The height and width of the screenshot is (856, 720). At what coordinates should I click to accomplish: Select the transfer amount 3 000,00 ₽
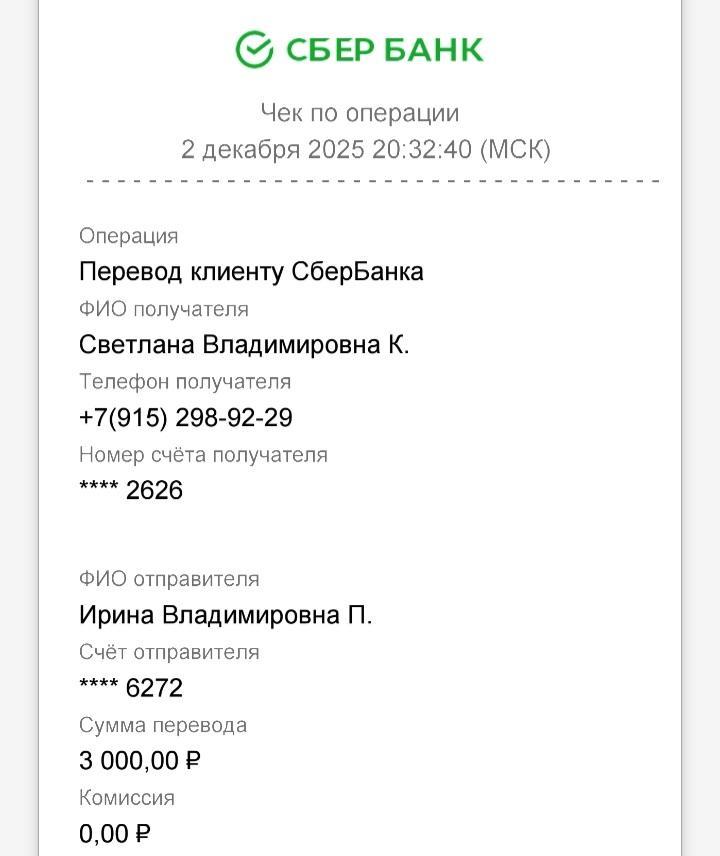tap(140, 761)
